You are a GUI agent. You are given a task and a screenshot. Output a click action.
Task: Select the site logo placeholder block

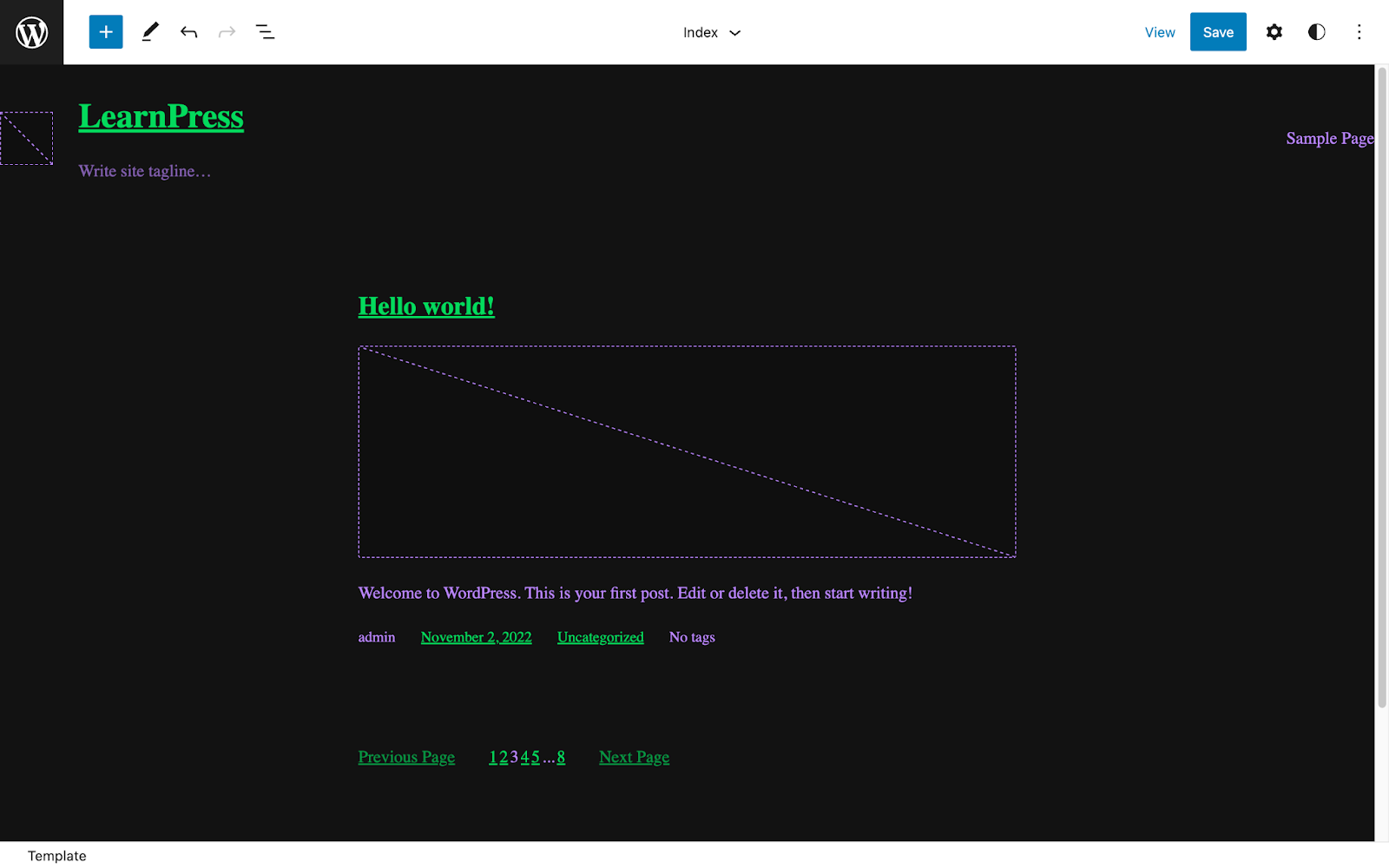pos(26,138)
